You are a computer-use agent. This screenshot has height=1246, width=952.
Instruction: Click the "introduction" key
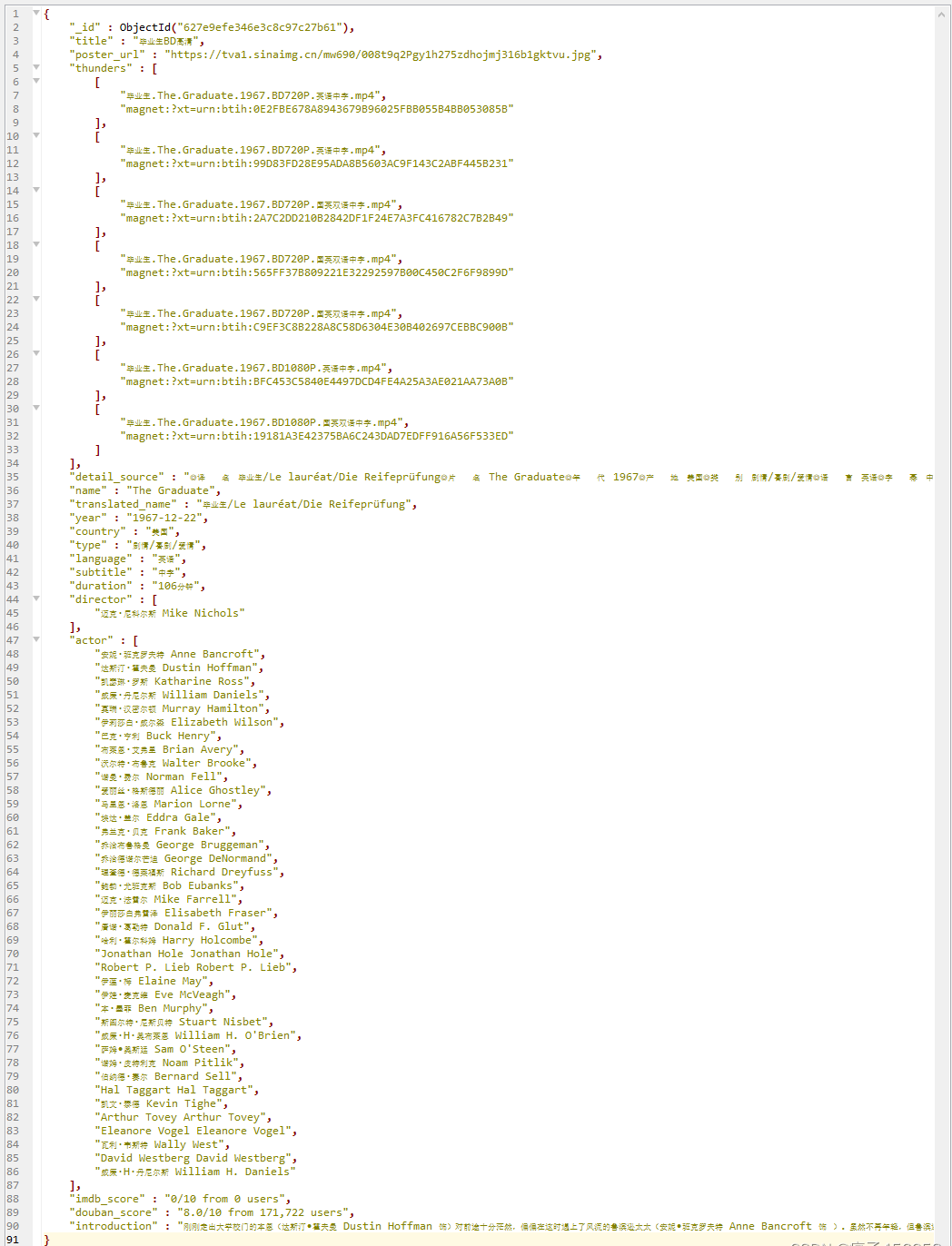tap(113, 1226)
